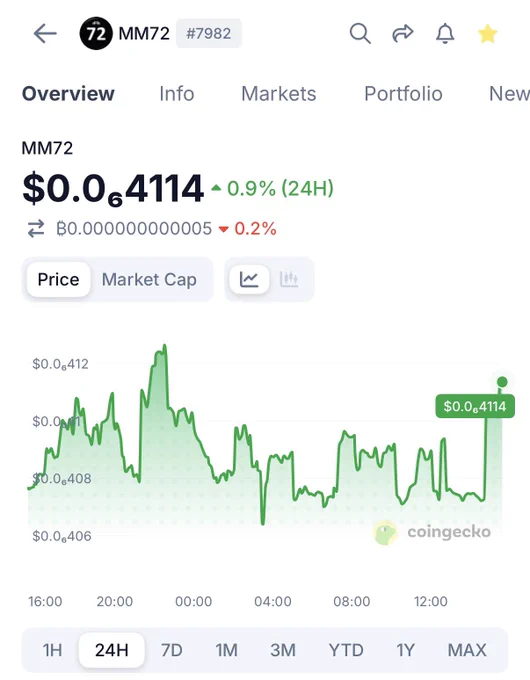
Task: Tap the BTC price ₿0.000000000005
Action: coord(134,229)
